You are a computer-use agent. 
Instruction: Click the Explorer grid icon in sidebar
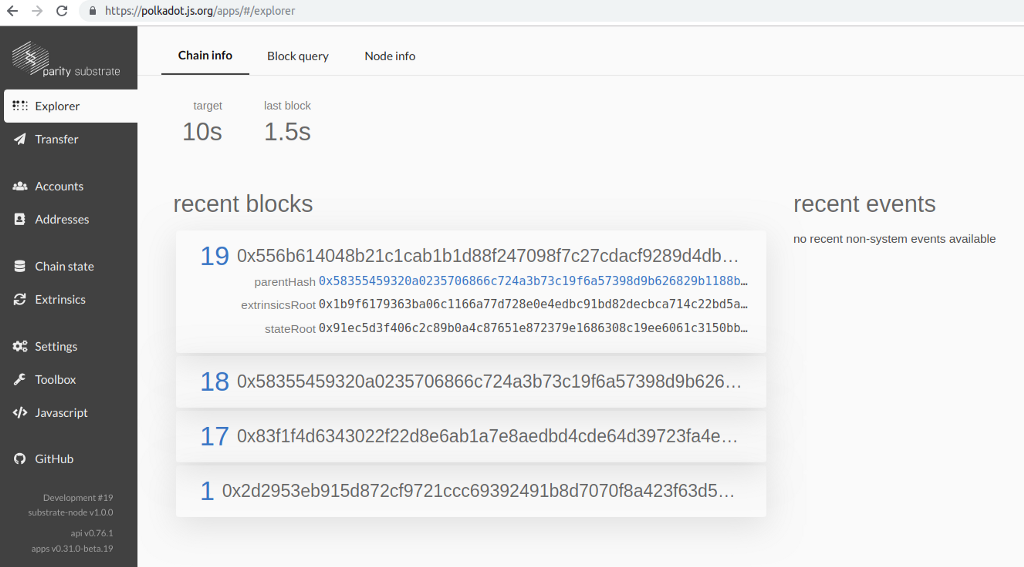pos(20,106)
